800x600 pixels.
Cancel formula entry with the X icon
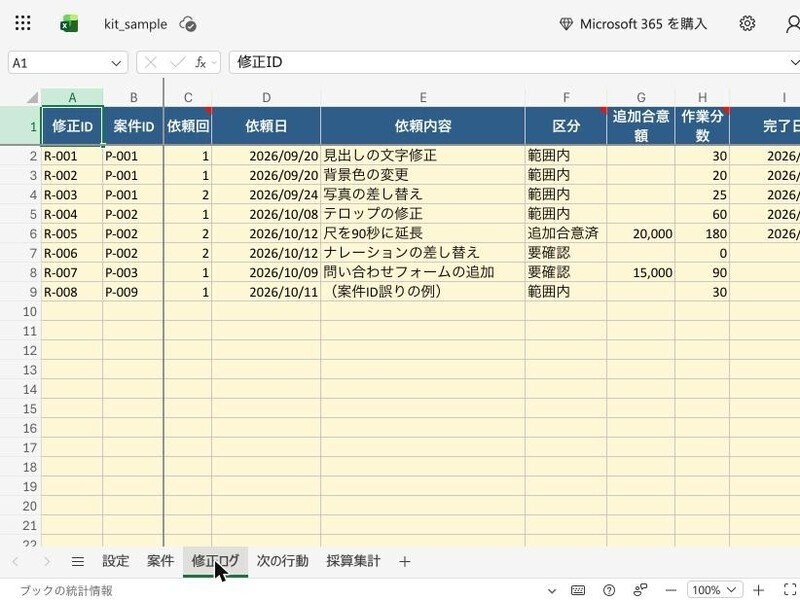click(151, 63)
